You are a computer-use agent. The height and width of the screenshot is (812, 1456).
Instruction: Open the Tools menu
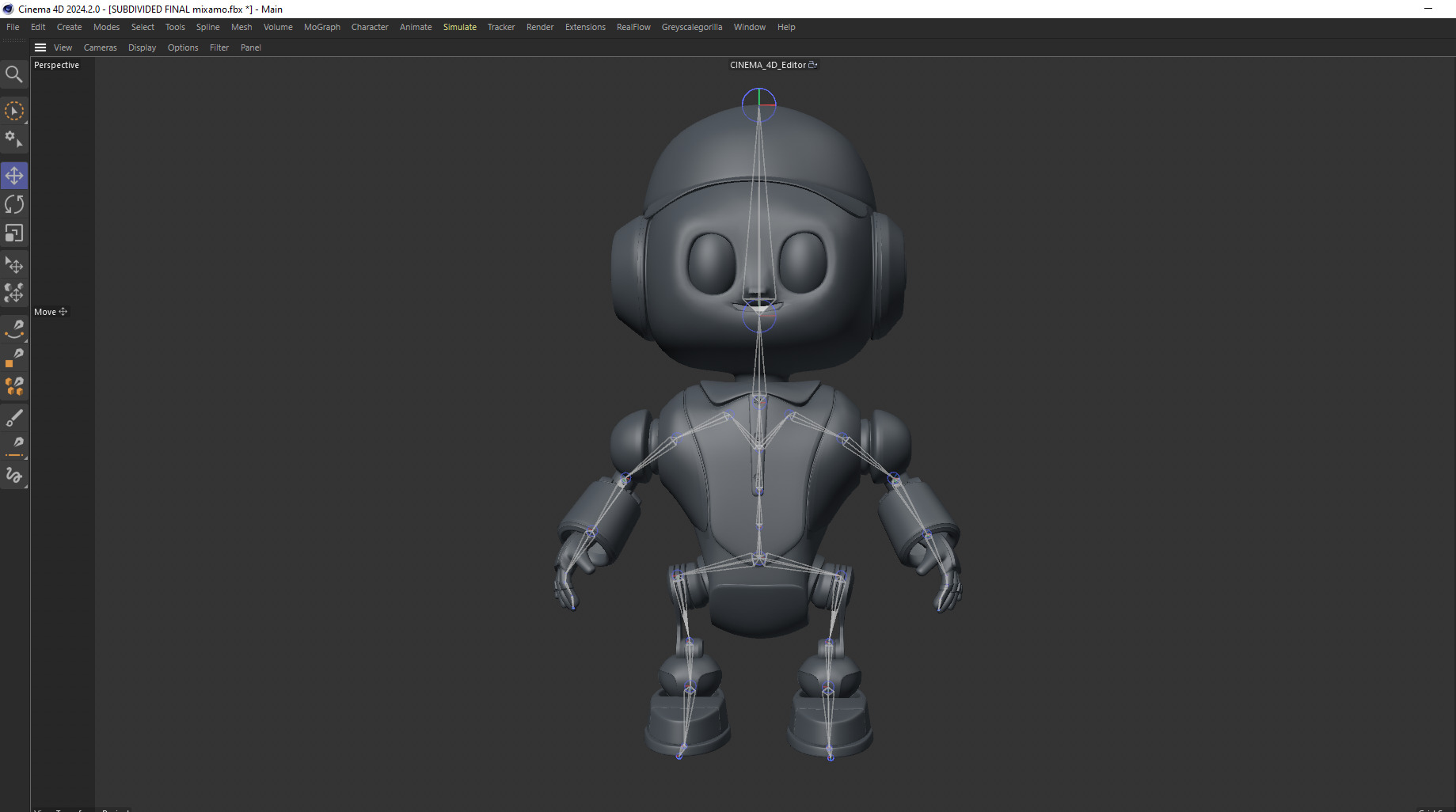click(x=175, y=27)
